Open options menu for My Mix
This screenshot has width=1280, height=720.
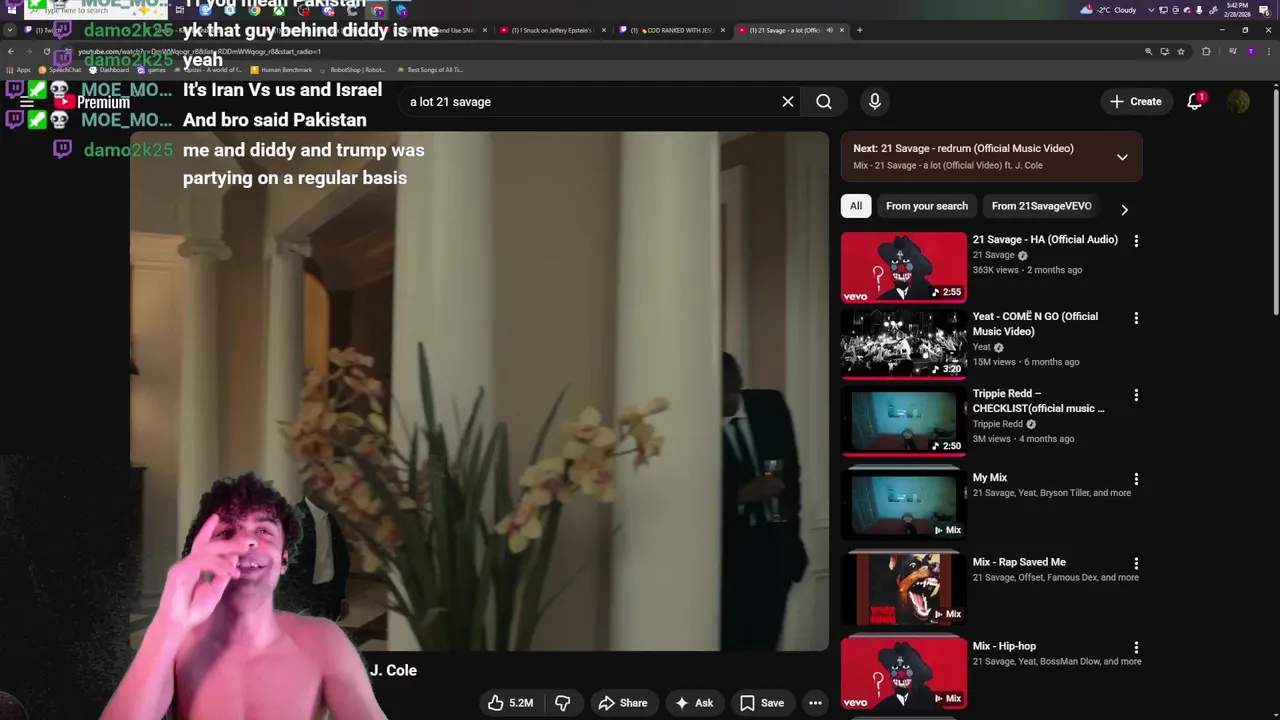pyautogui.click(x=1136, y=479)
